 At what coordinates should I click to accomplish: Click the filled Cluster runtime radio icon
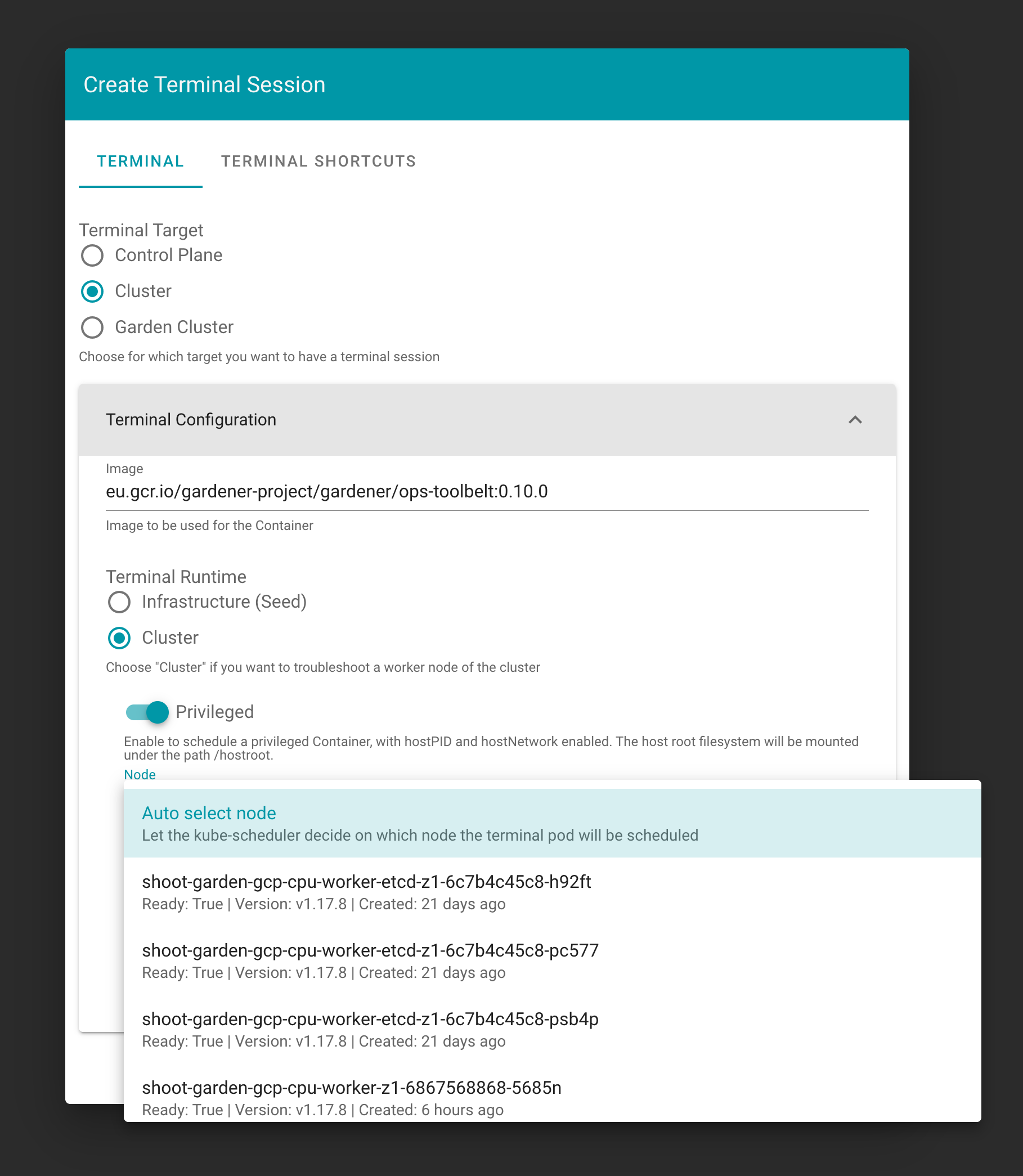[x=119, y=638]
